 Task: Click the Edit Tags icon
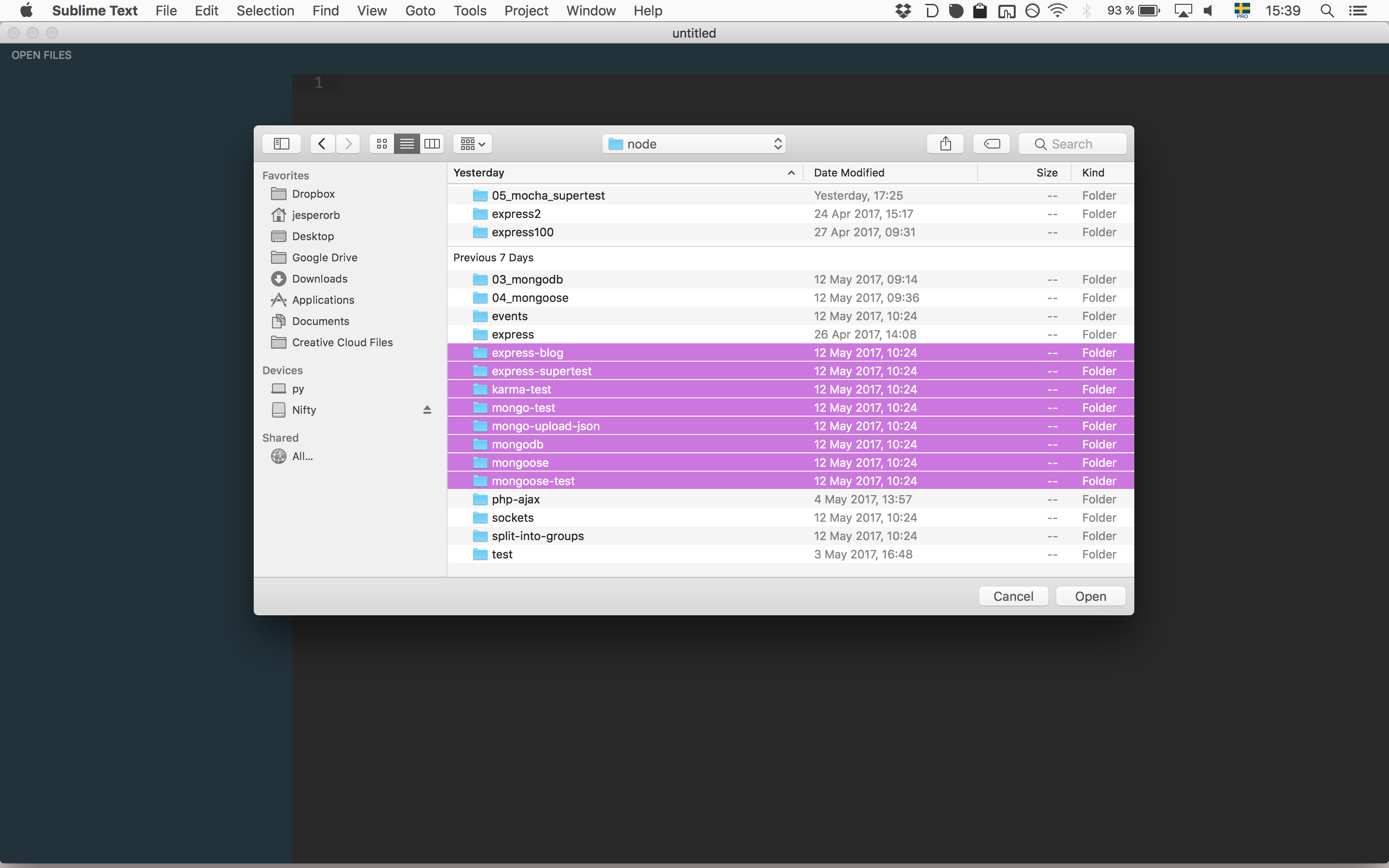[991, 144]
